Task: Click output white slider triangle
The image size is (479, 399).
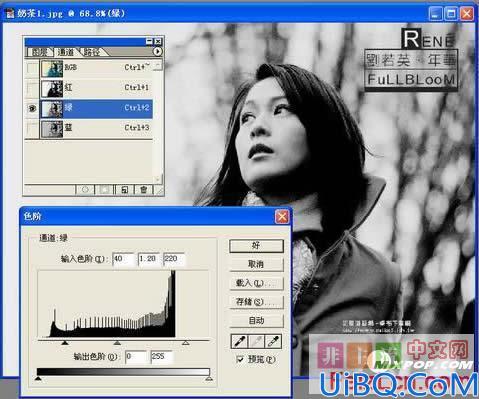Action: [209, 378]
